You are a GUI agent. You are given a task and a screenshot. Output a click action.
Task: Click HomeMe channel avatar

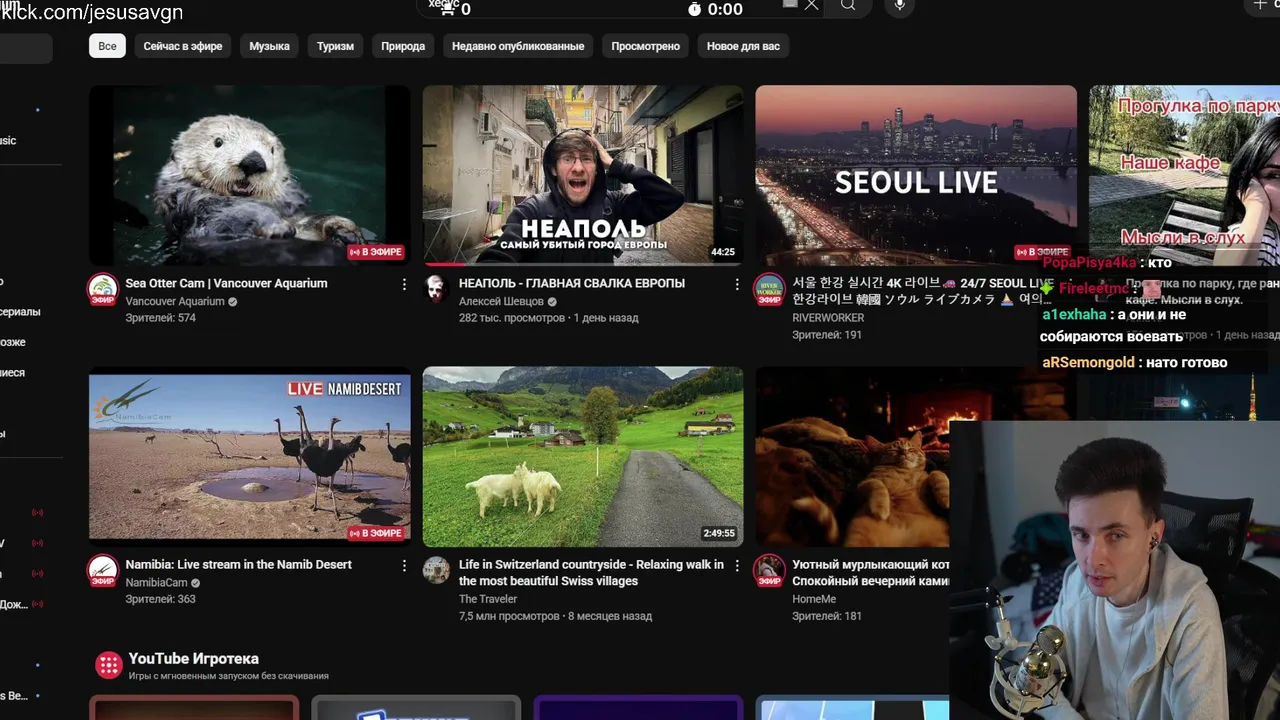point(769,570)
